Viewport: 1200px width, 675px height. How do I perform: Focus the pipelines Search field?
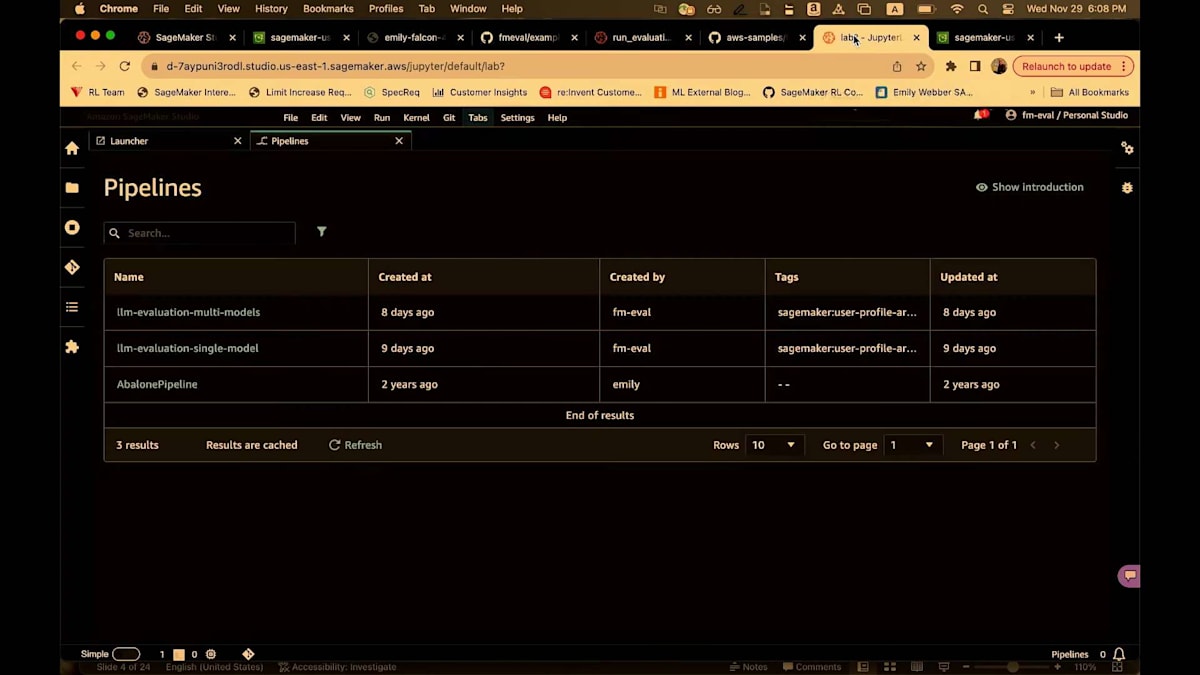tap(200, 233)
